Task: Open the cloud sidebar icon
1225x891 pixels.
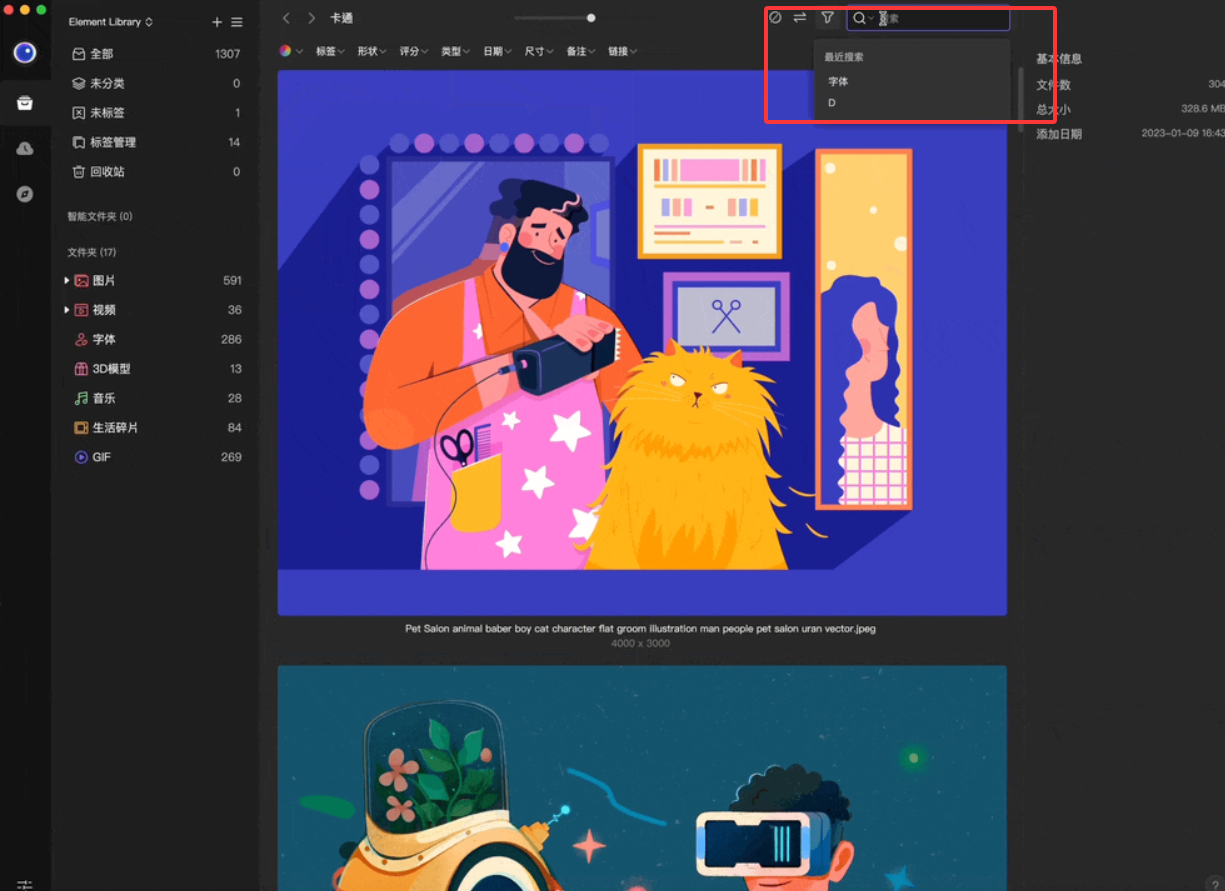Action: tap(25, 148)
